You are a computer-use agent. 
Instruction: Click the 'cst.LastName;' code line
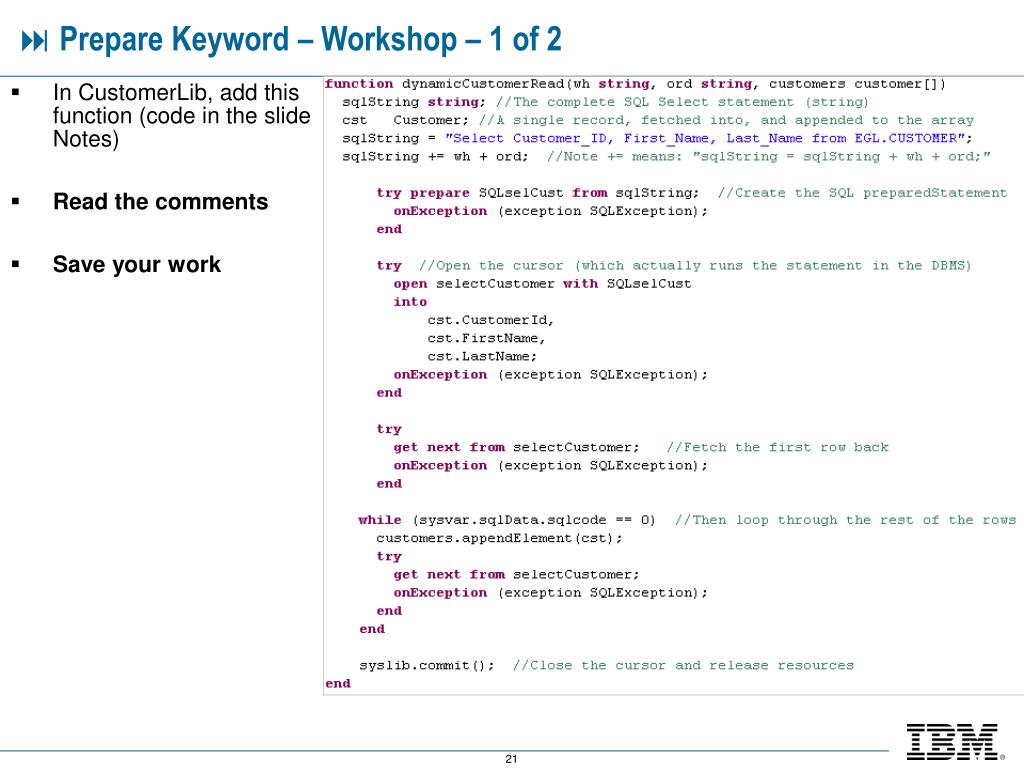coord(482,357)
